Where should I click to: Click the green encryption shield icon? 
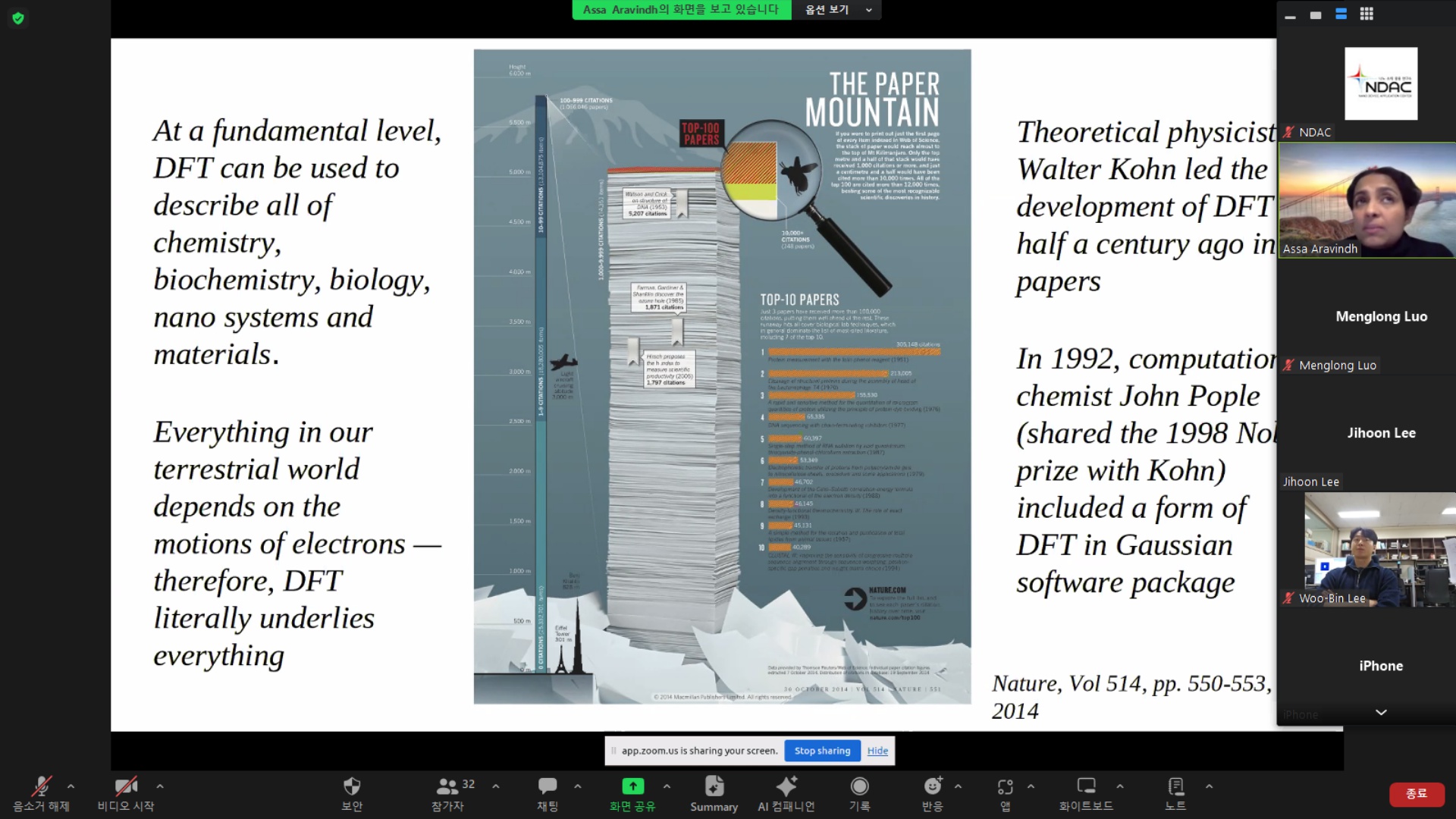tap(18, 18)
